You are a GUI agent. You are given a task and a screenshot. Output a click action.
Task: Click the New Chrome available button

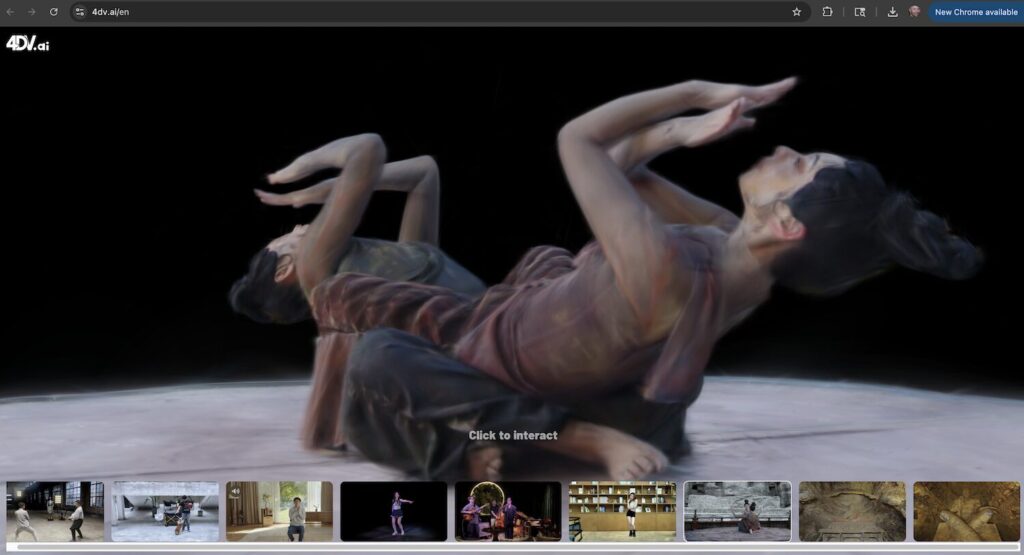(x=976, y=12)
